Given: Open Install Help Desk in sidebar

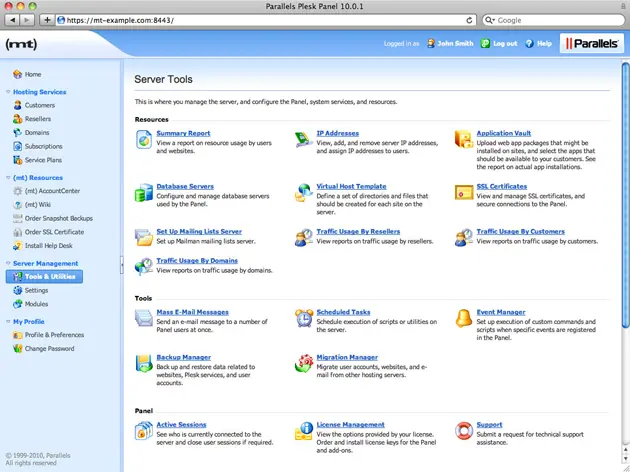Looking at the screenshot, I should (x=49, y=245).
